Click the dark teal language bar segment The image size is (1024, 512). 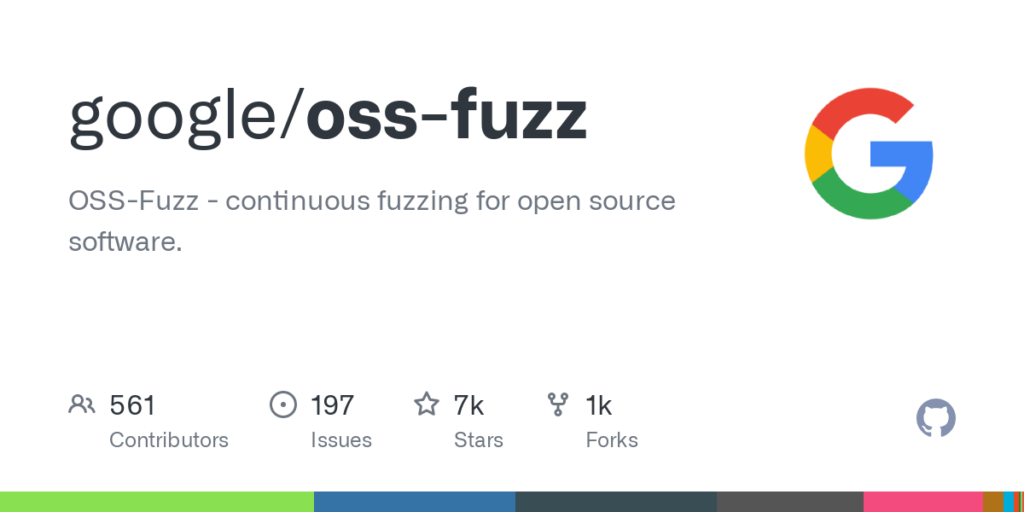[616, 501]
